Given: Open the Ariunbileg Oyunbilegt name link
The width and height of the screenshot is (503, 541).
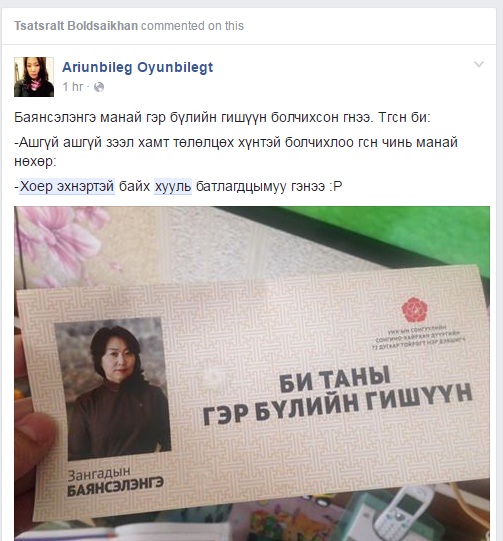Looking at the screenshot, I should (x=137, y=67).
